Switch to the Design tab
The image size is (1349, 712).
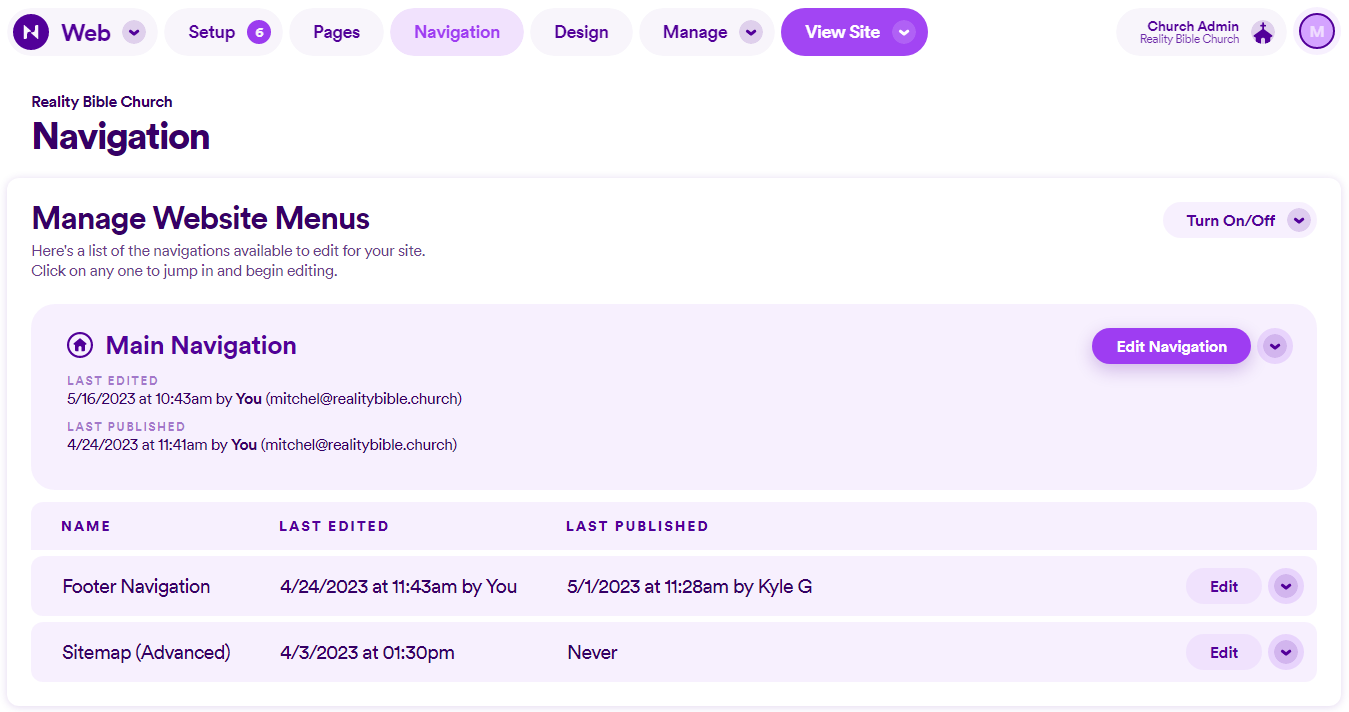coord(581,31)
